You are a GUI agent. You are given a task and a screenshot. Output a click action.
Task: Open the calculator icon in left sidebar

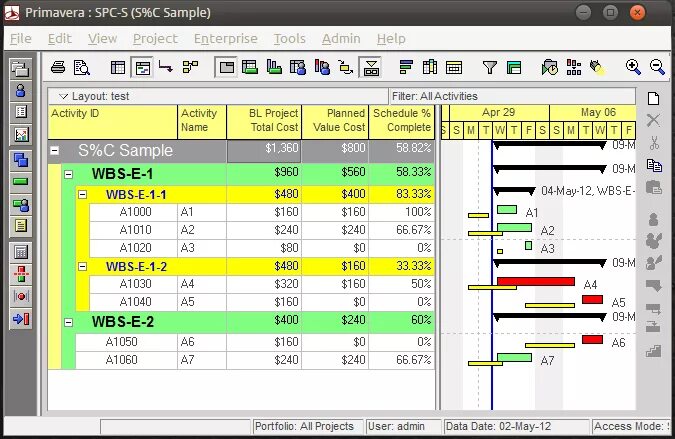tap(21, 252)
